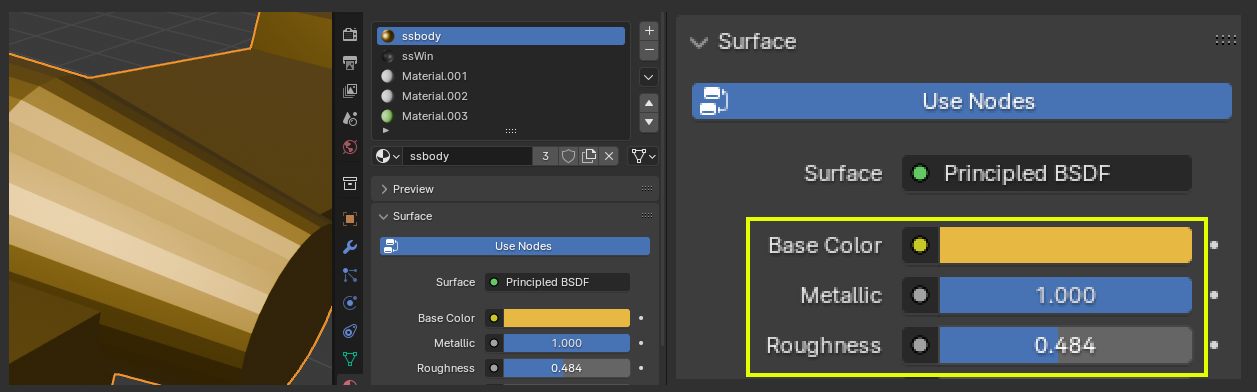Open browse material dropdown sphere icon
The height and width of the screenshot is (392, 1257).
[x=388, y=156]
